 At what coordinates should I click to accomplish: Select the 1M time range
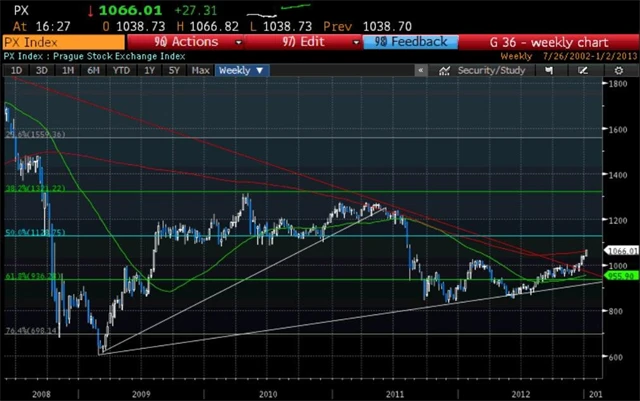[68, 71]
